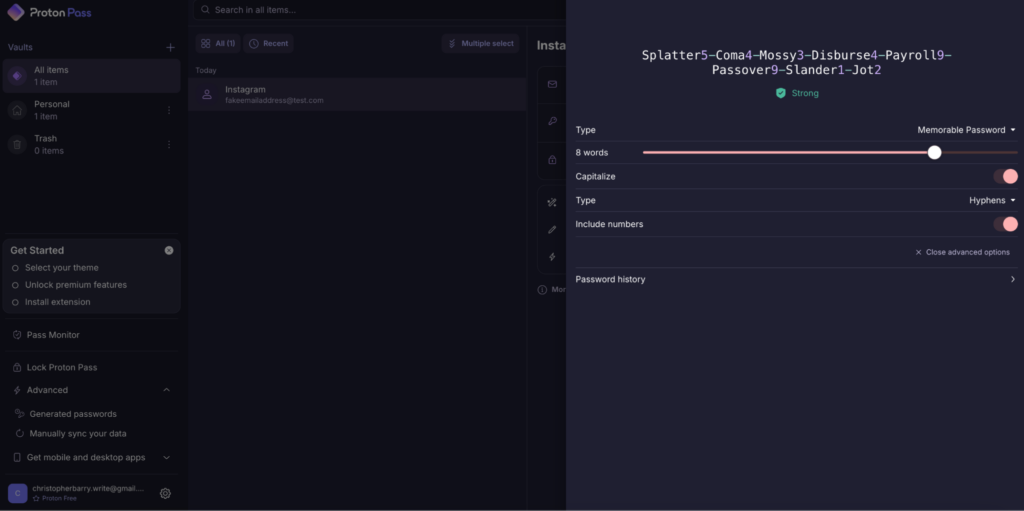Click the magic wand icon
Screen dimensions: 1024x511
(552, 203)
